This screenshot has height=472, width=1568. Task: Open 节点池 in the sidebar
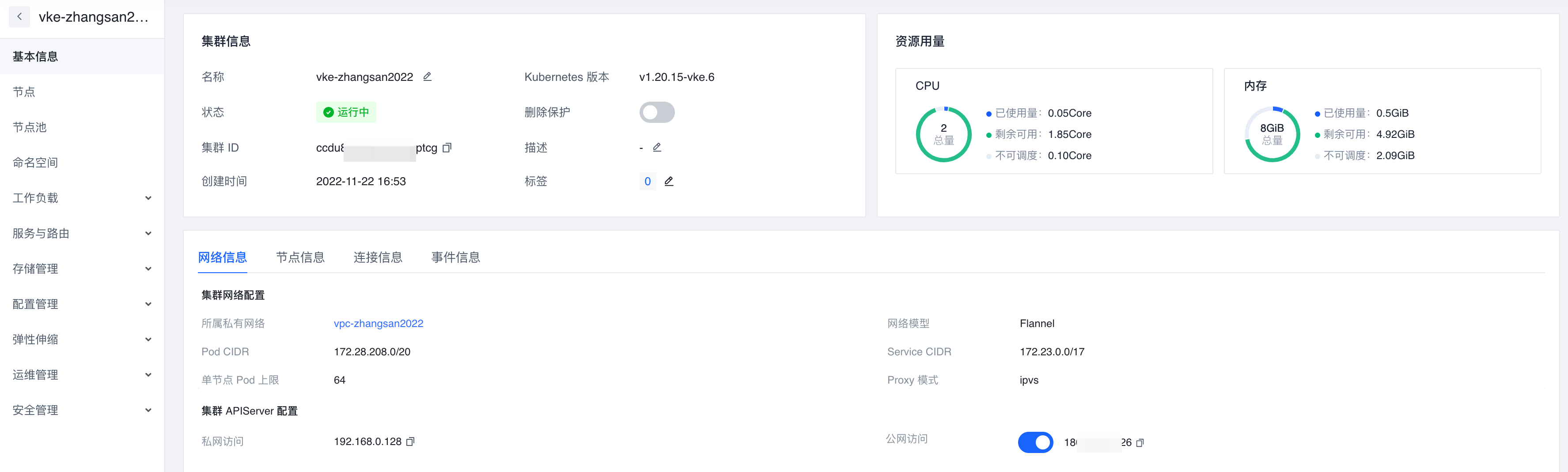point(29,127)
